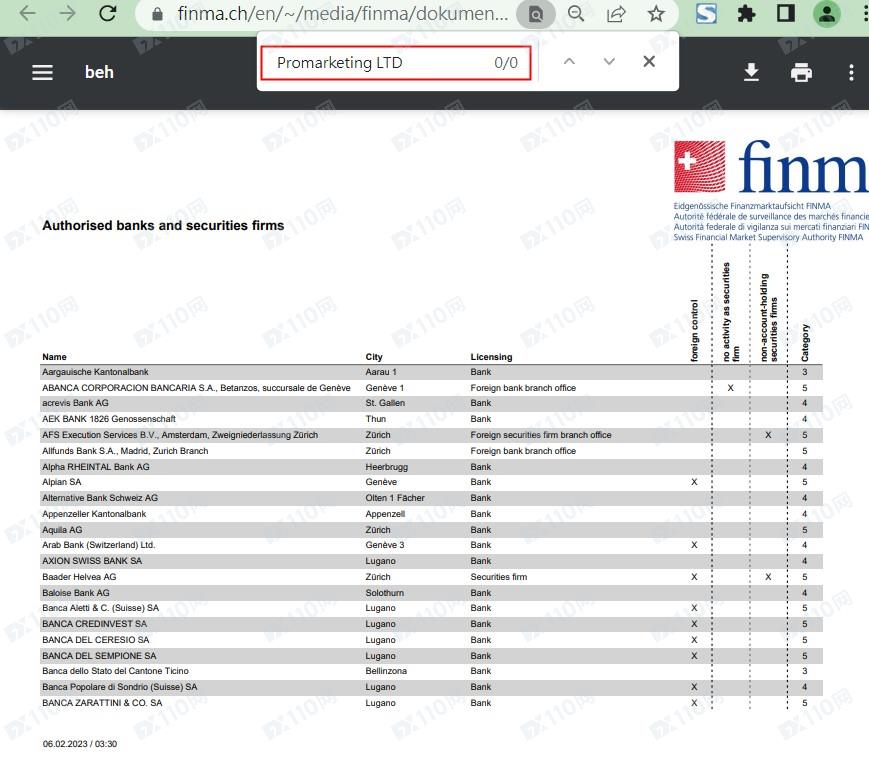Screen dimensions: 869x761
Task: Select Alpha RHEINTAL Bank AG entry
Action: tap(96, 467)
